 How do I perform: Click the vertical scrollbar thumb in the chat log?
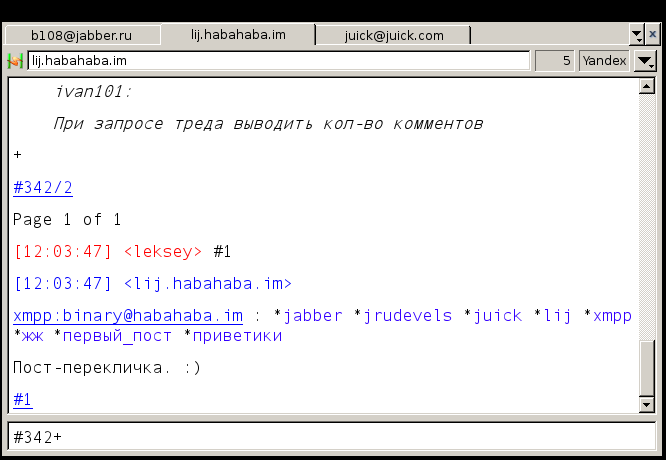coord(646,367)
